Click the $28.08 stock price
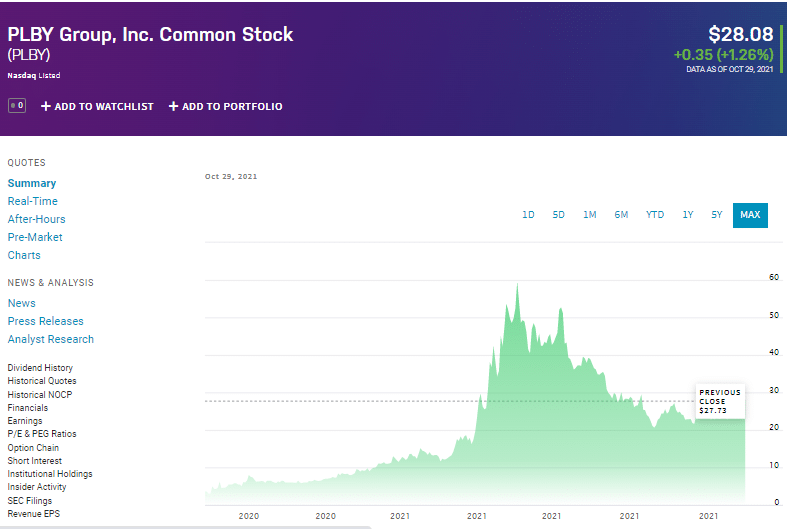This screenshot has height=529, width=787. click(x=741, y=34)
